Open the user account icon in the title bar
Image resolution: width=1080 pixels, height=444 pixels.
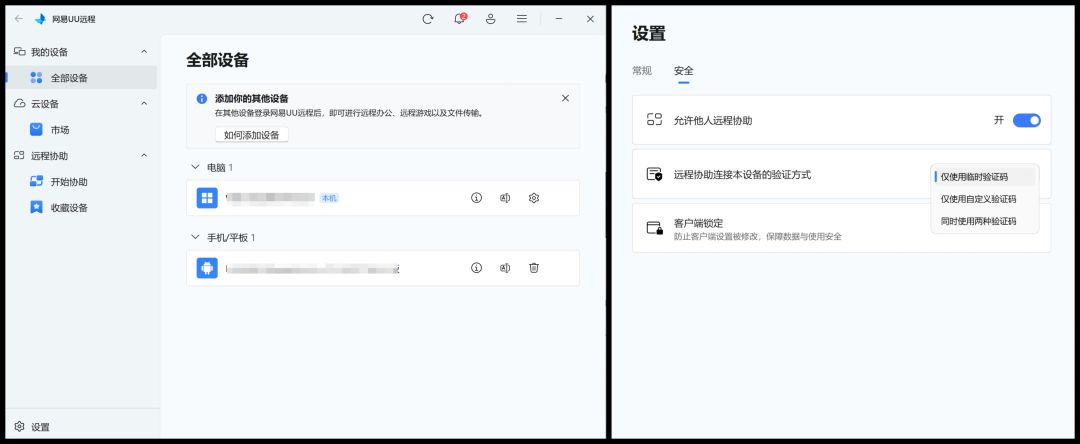490,19
